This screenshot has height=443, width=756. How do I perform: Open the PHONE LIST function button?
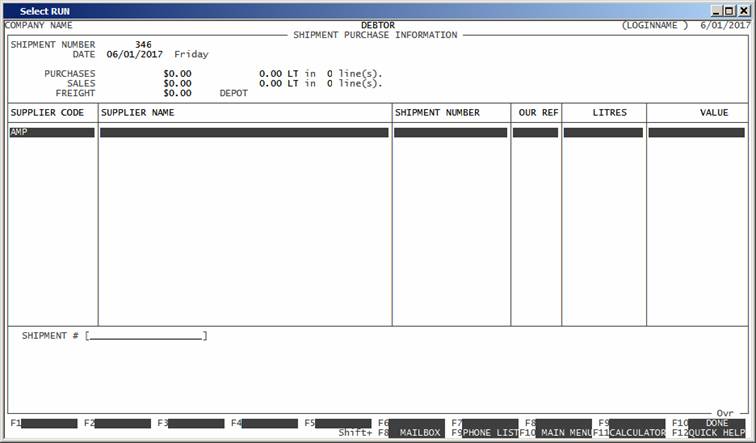[x=490, y=433]
